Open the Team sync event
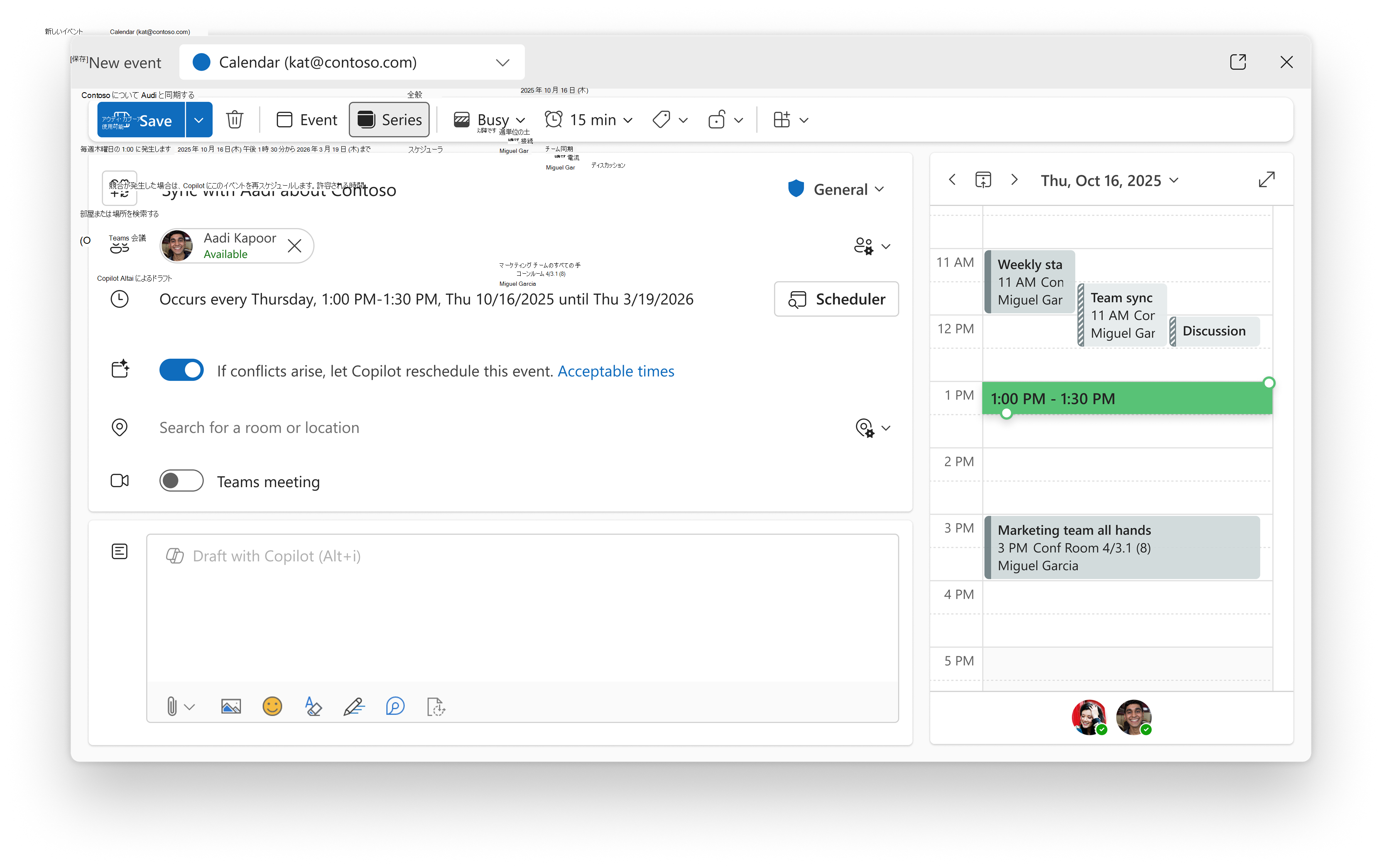The height and width of the screenshot is (868, 1382). point(1122,315)
